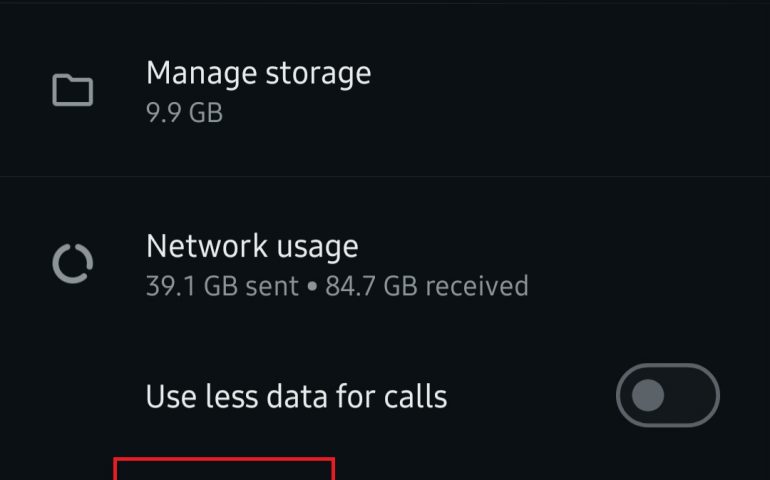Screen dimensions: 770x480
Task: Select the Use less data for calls label
Action: tap(296, 397)
